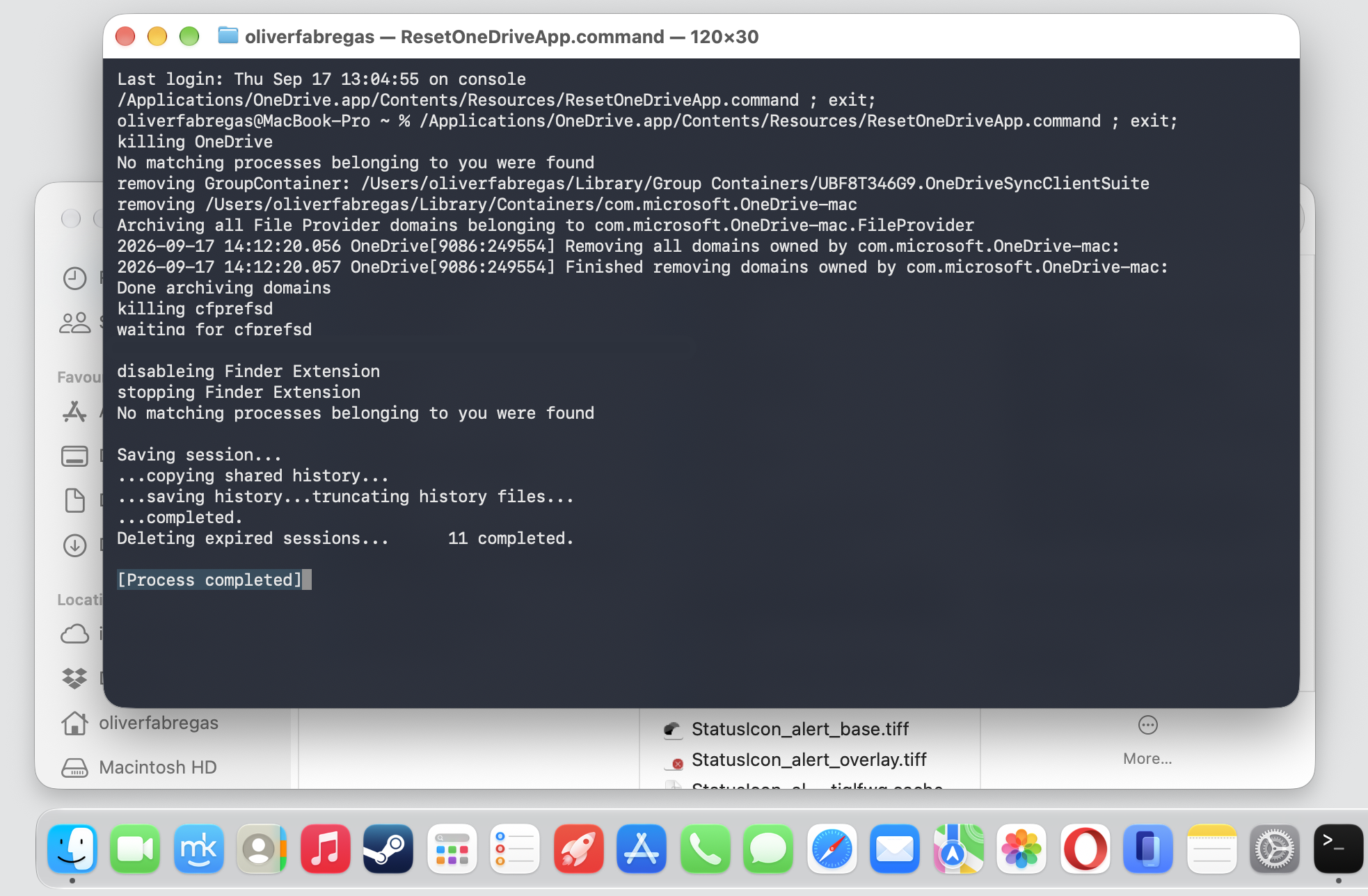The width and height of the screenshot is (1368, 896).
Task: Open the blue phone mirroring app in Dock
Action: 1148,849
